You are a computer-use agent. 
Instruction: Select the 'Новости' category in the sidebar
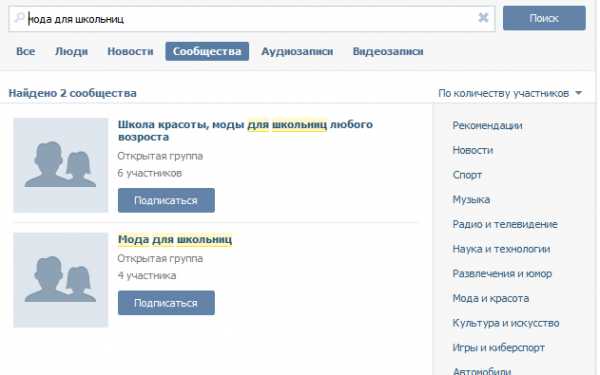473,150
